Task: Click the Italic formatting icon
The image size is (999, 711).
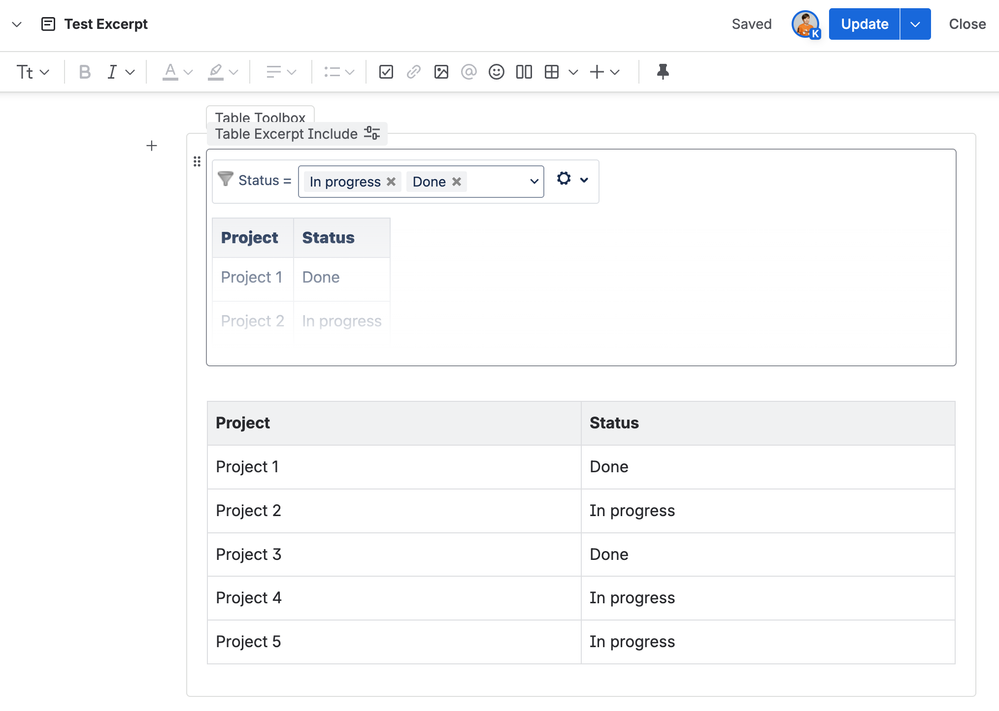Action: (x=112, y=72)
